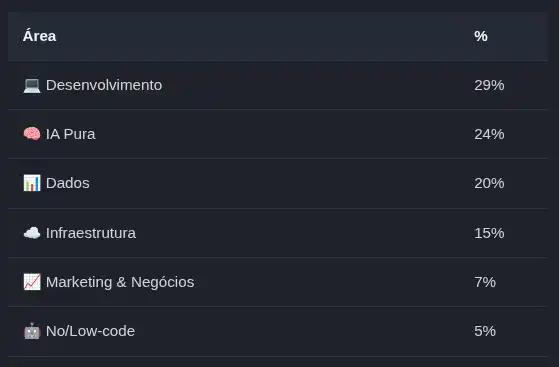
Task: Click the Marketing & Negócios label
Action: click(120, 282)
